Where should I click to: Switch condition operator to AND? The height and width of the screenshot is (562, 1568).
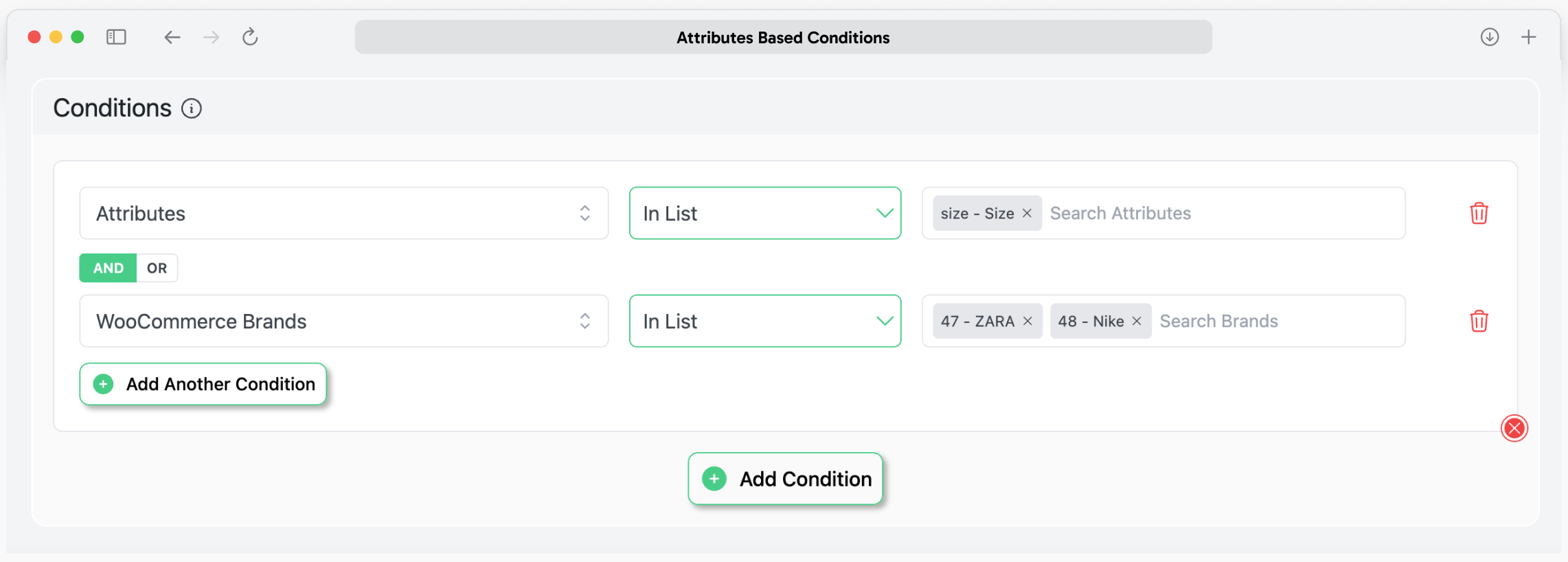click(109, 268)
